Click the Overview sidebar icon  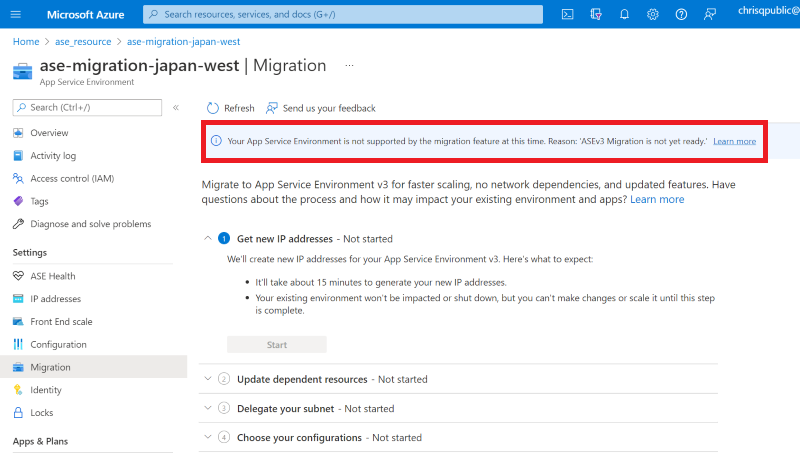coord(18,133)
